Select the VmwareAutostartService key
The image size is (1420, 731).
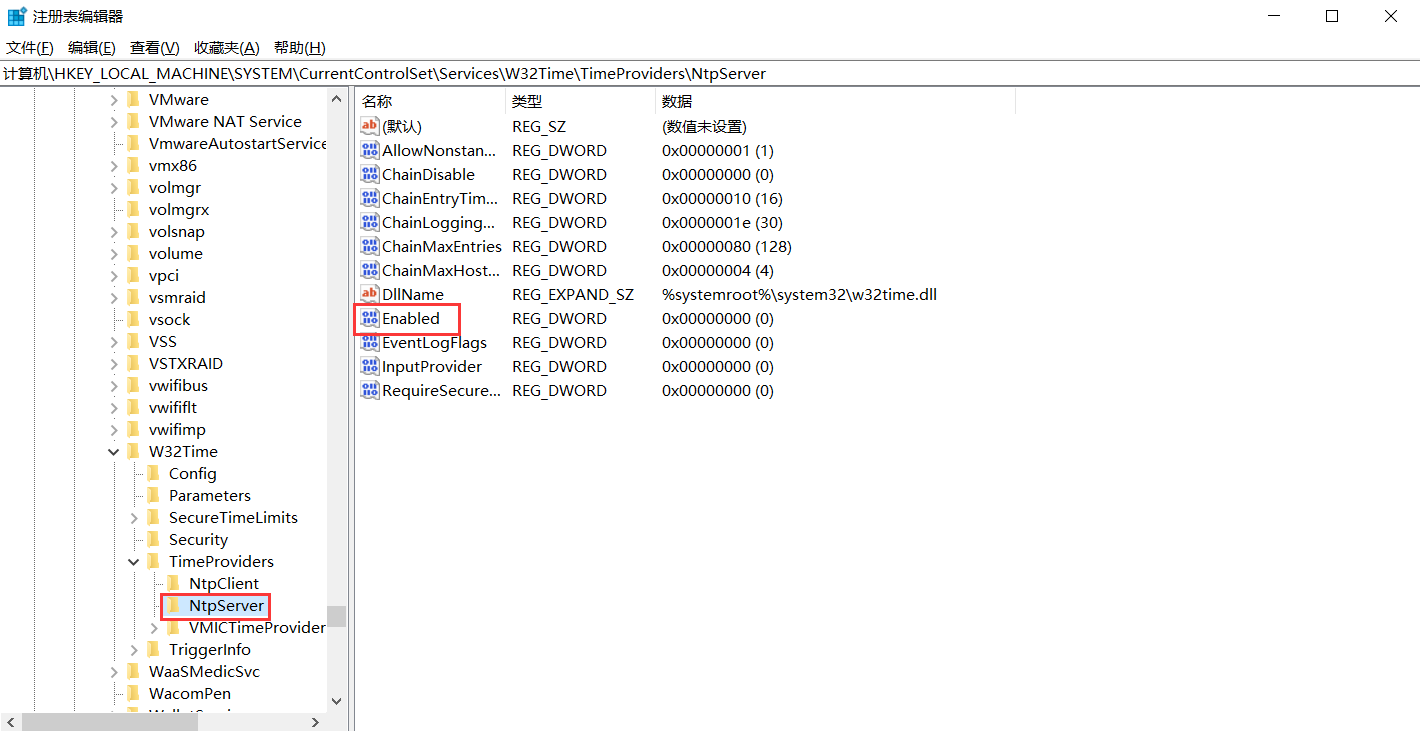[x=238, y=144]
